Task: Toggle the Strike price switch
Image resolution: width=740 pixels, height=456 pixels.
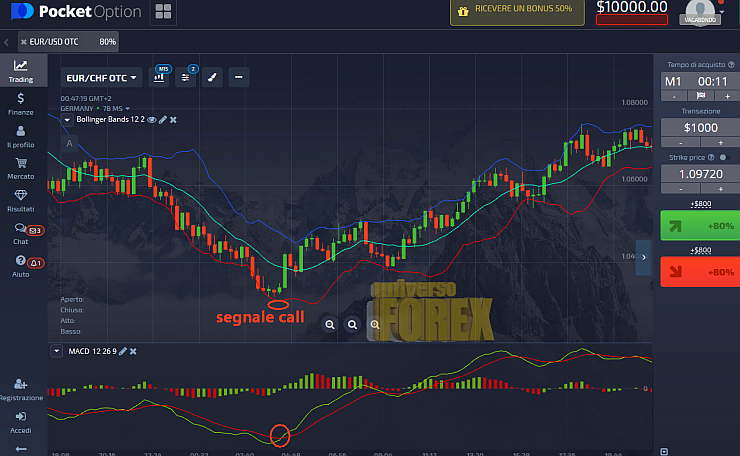Action: [723, 157]
